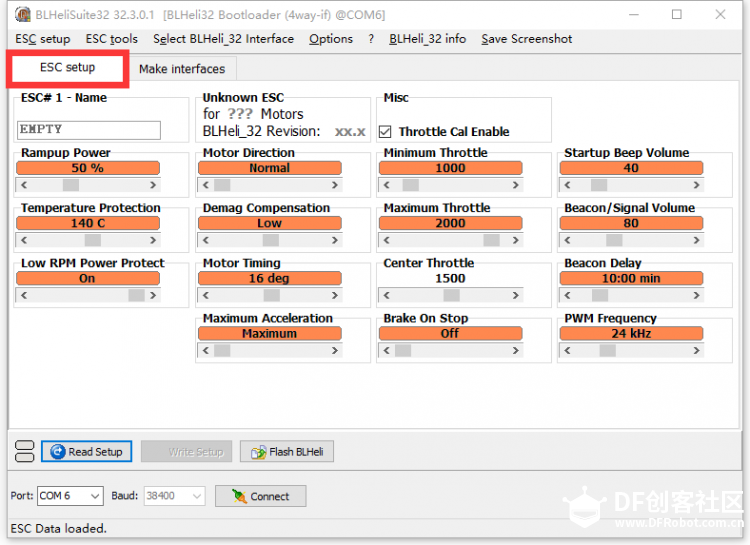
Task: Open the Baud 38400 dropdown
Action: 175,496
